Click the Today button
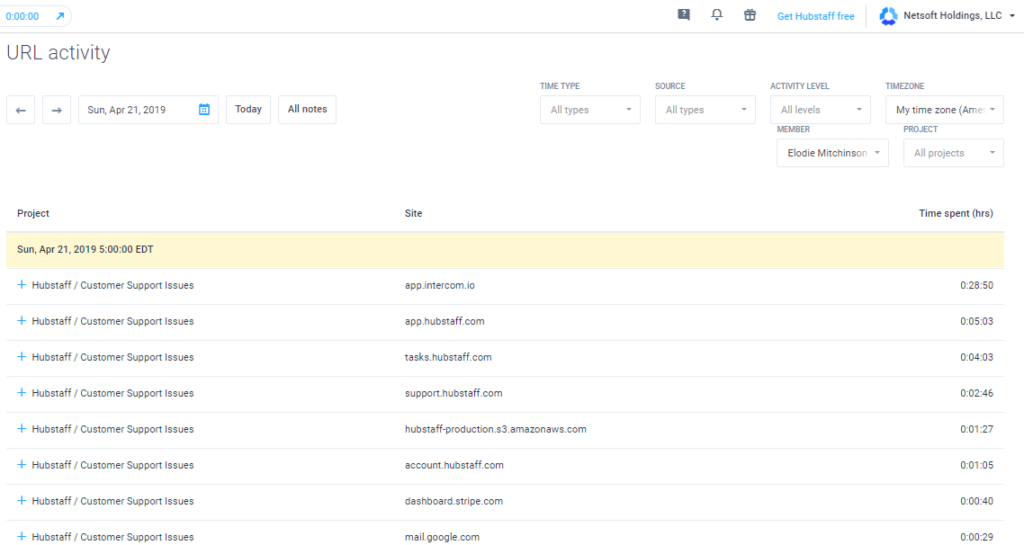 tap(248, 110)
